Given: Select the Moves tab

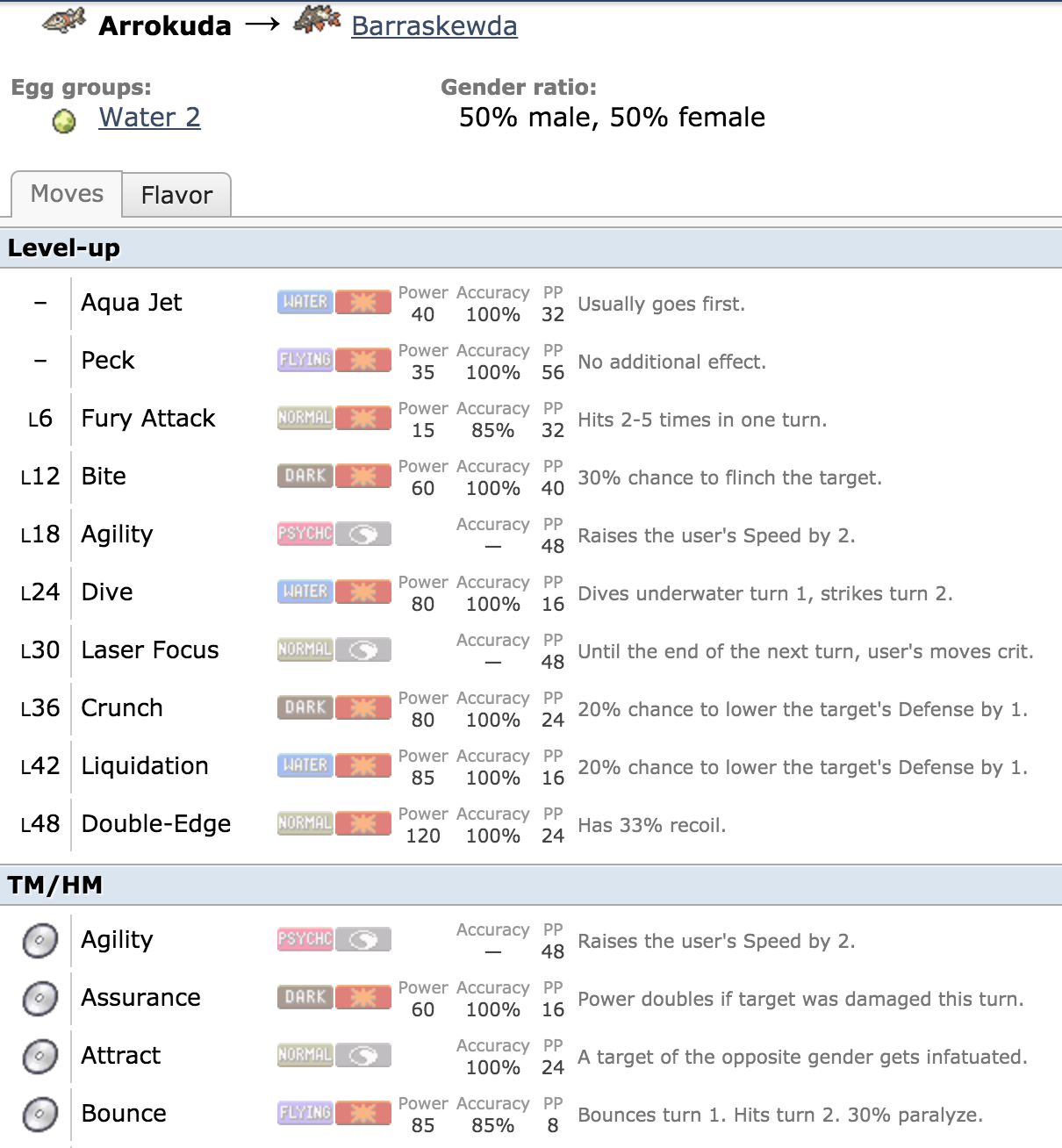Looking at the screenshot, I should point(67,194).
